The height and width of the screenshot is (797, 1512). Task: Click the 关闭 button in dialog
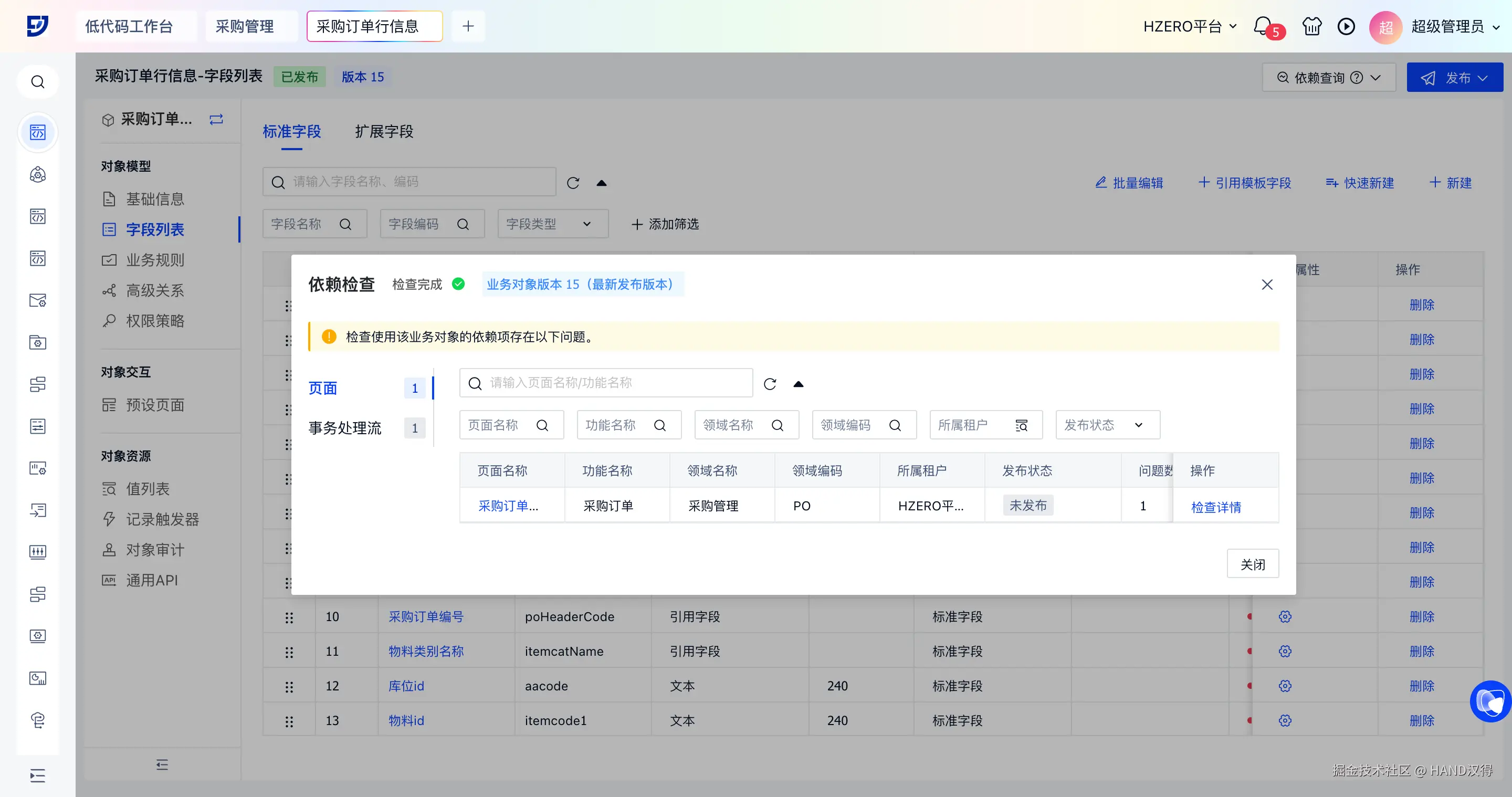(x=1252, y=564)
